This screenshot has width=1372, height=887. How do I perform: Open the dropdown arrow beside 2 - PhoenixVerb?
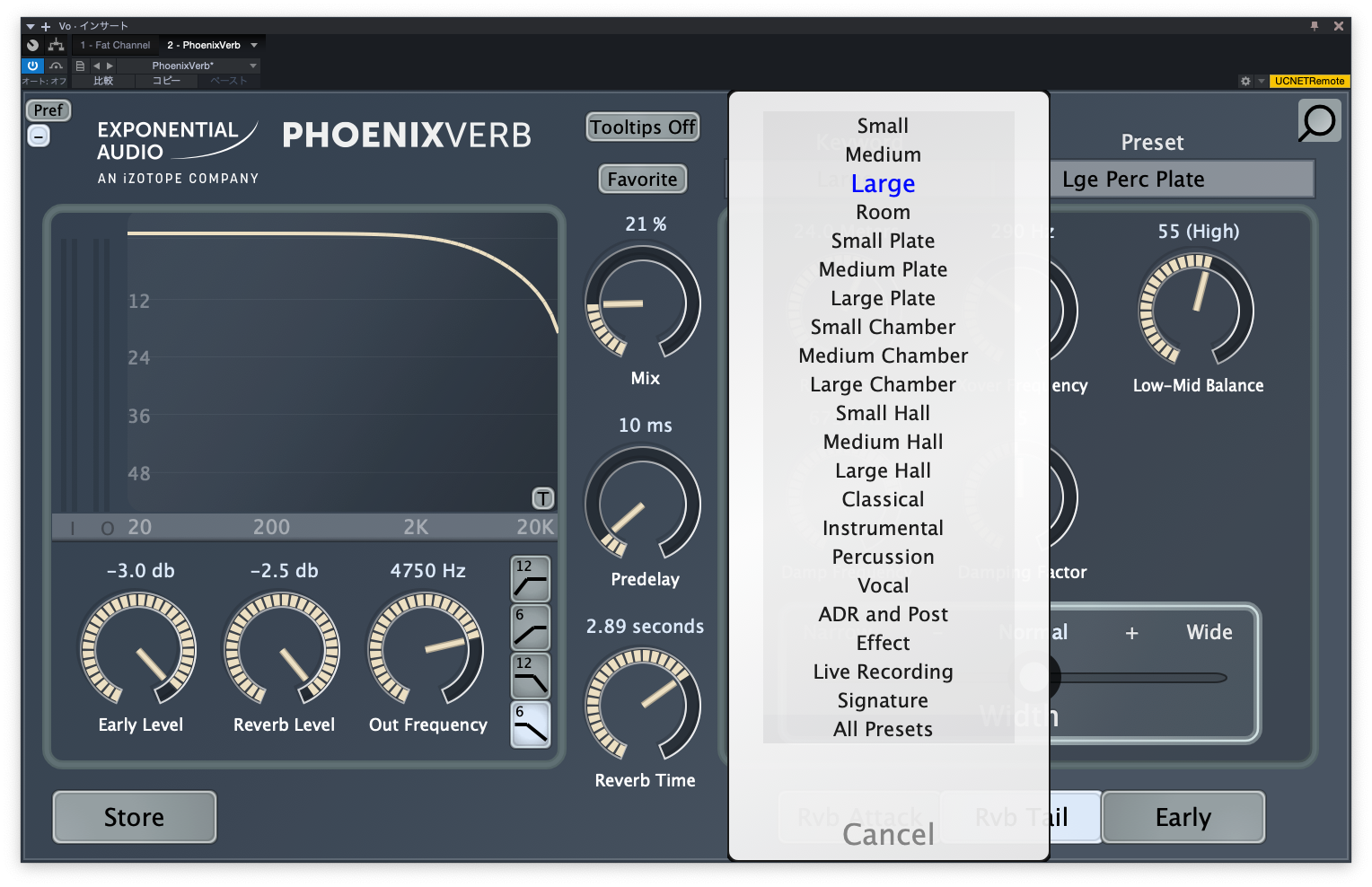pos(254,45)
